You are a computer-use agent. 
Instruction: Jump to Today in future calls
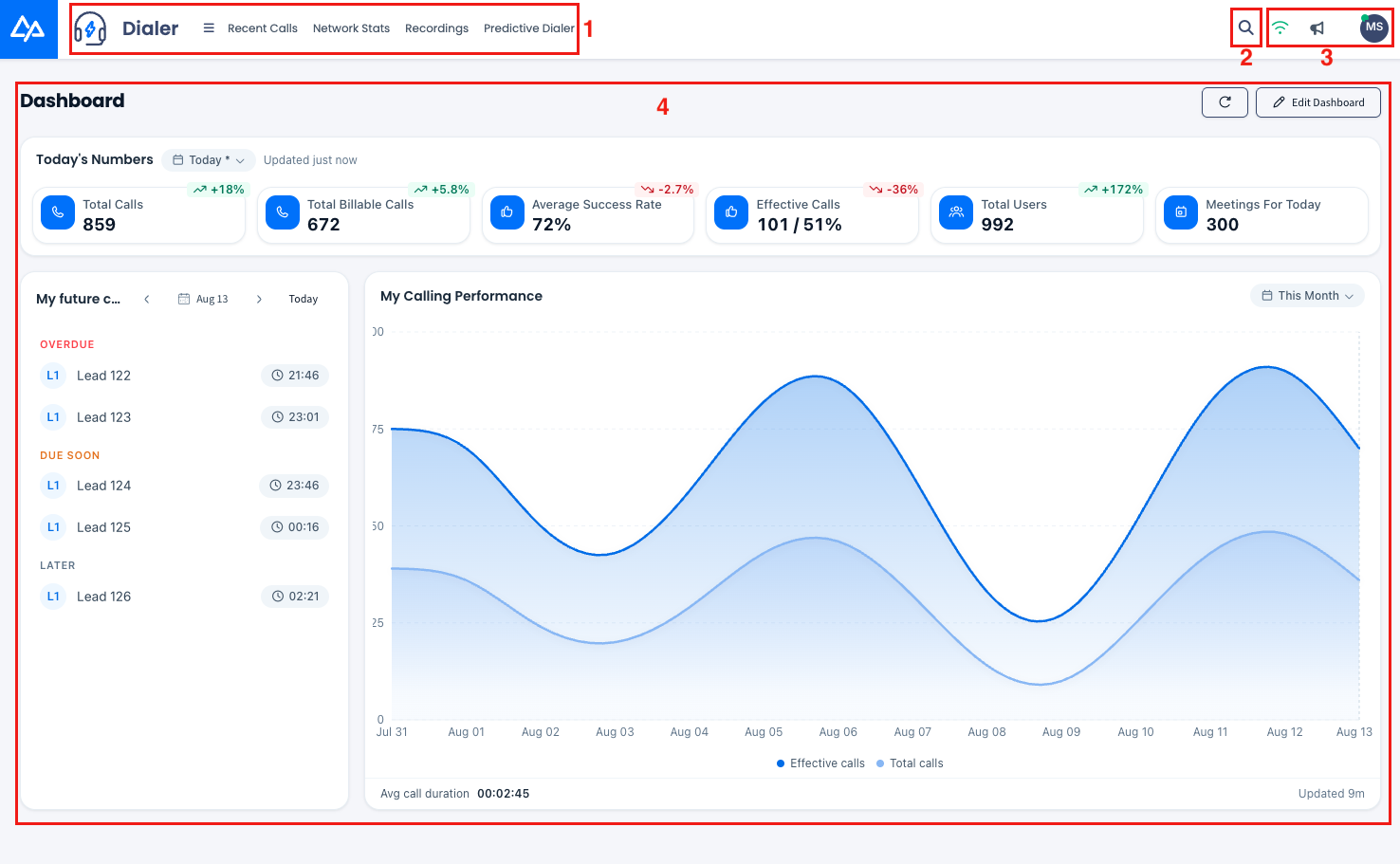tap(304, 299)
